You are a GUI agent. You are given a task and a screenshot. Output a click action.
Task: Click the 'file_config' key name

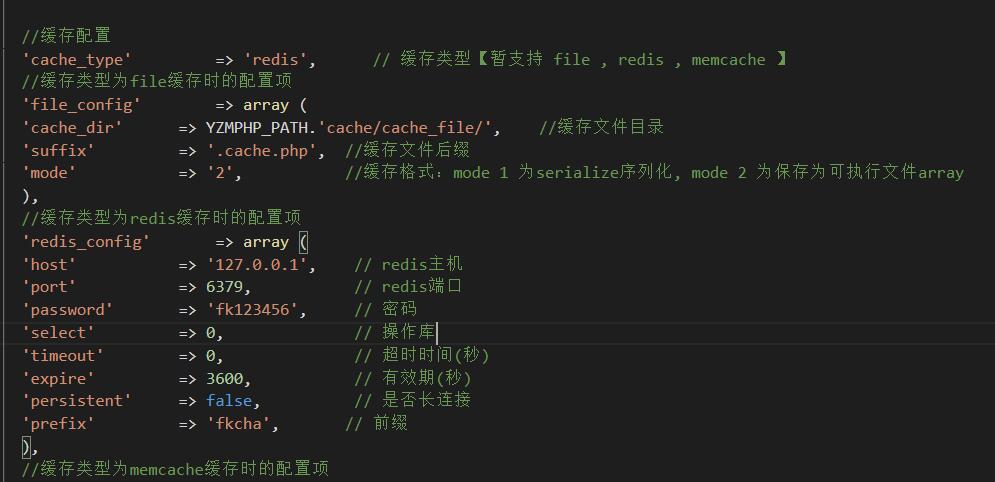click(x=81, y=105)
